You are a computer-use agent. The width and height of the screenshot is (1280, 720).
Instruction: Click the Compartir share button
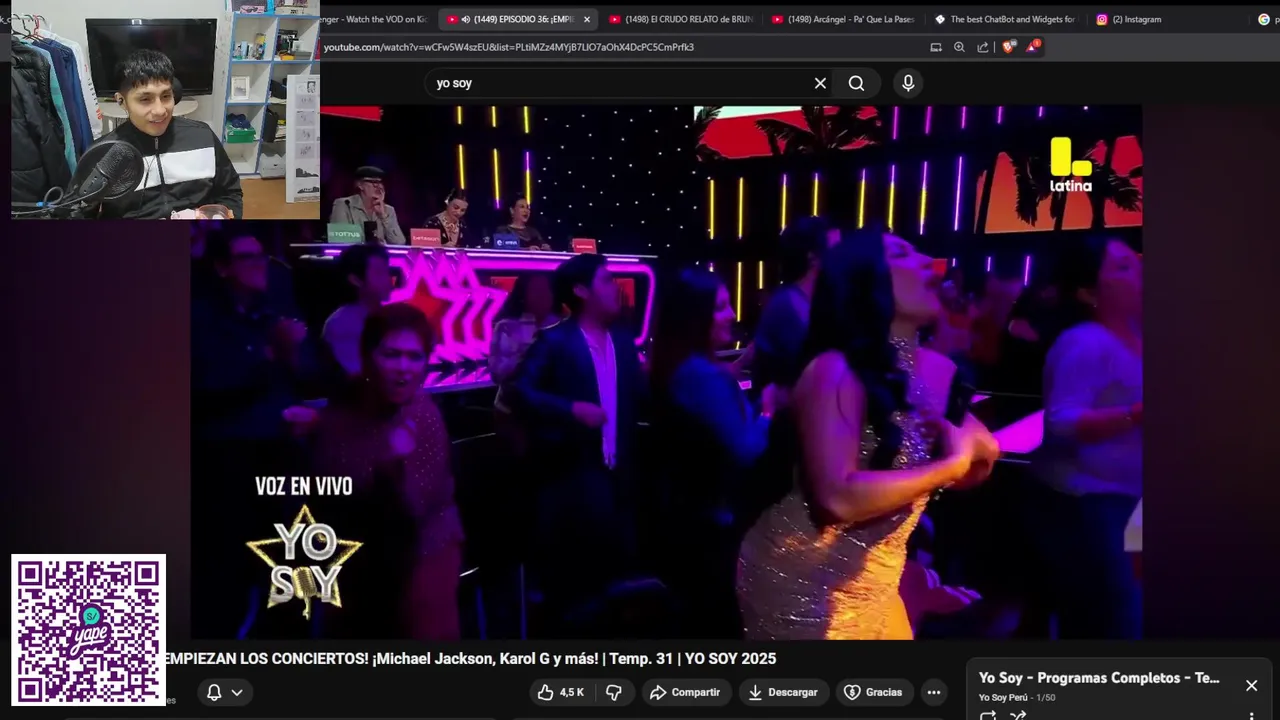point(685,692)
